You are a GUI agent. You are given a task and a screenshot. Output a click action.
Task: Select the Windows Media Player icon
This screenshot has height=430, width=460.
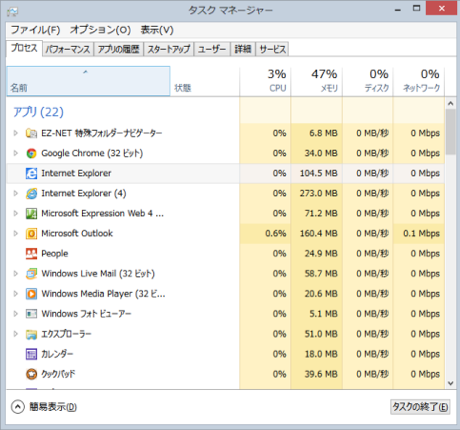31,294
